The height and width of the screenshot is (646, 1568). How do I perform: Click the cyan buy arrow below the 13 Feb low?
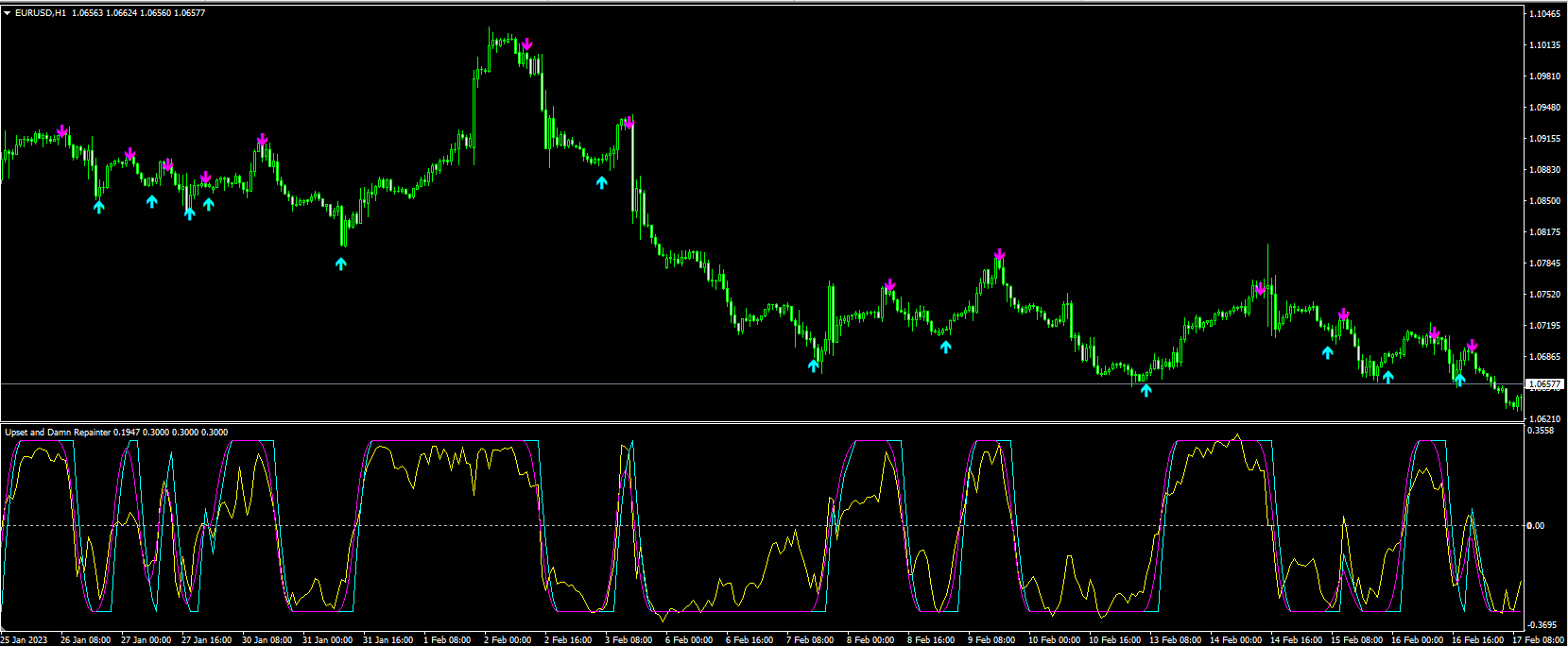click(1146, 390)
